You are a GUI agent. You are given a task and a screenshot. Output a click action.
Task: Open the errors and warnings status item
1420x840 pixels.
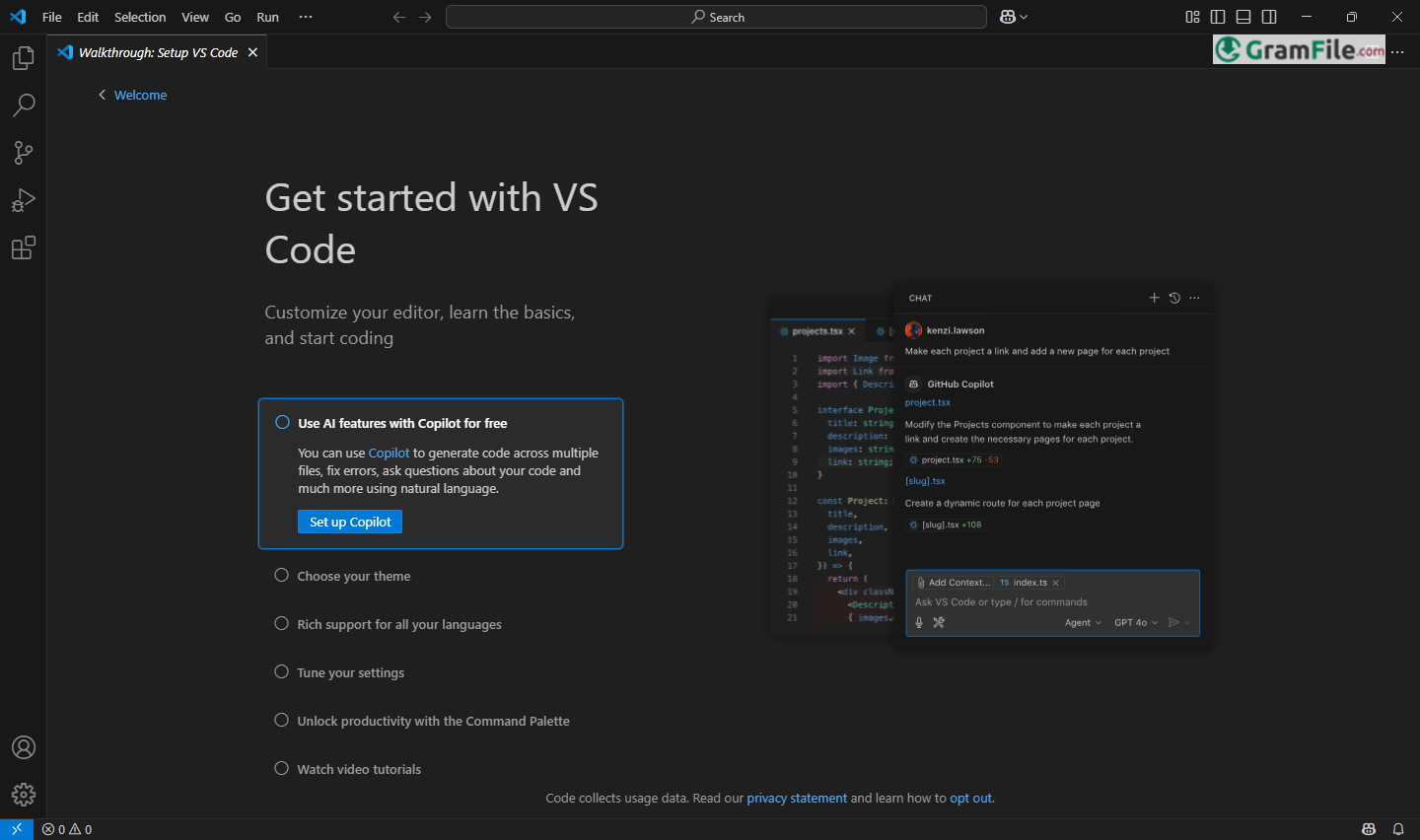click(x=67, y=829)
